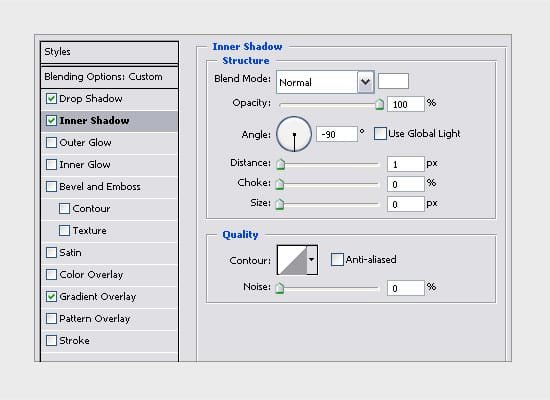The height and width of the screenshot is (400, 550).
Task: Pick the inner shadow color swatch
Action: tap(393, 81)
